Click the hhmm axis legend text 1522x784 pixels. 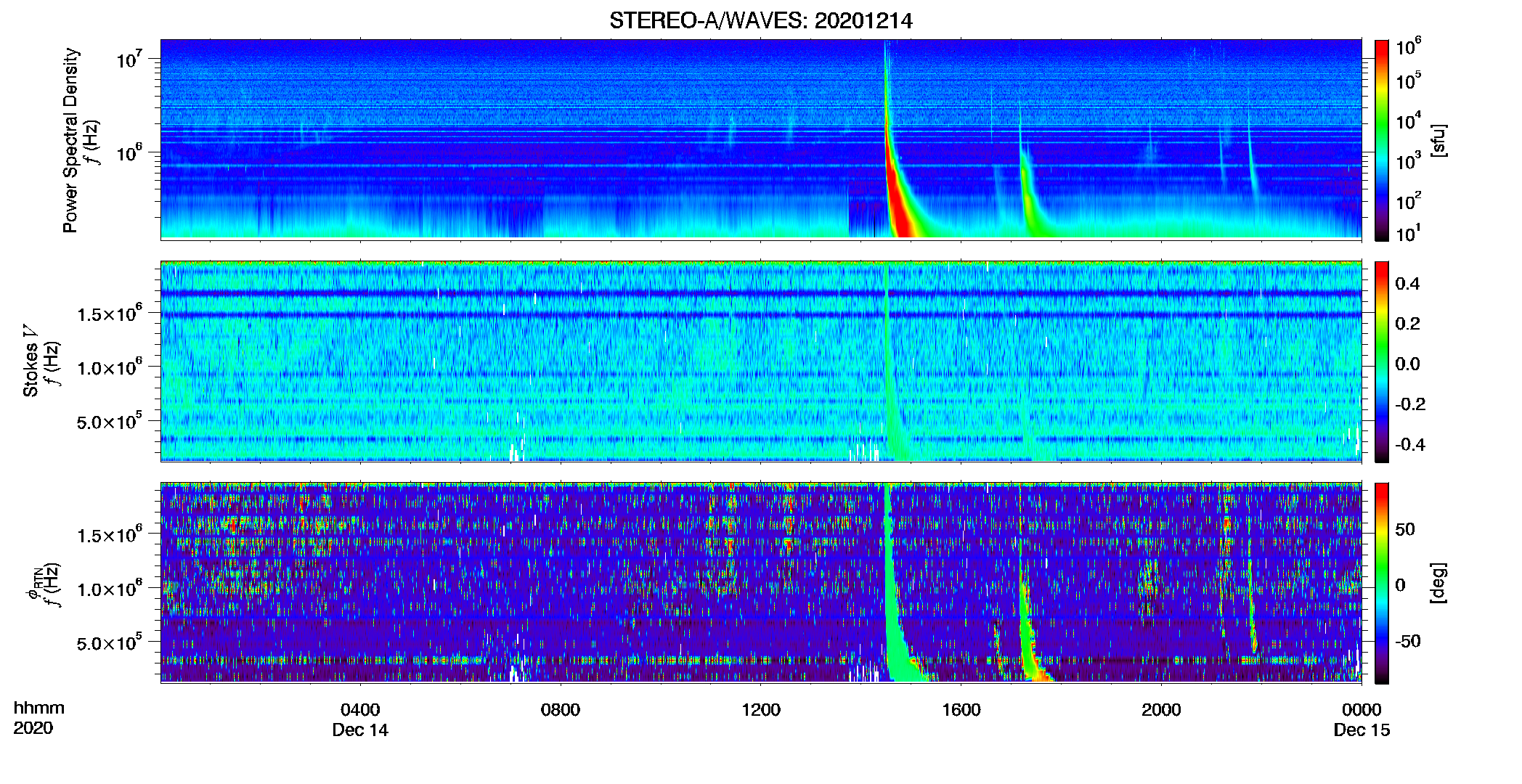(39, 709)
